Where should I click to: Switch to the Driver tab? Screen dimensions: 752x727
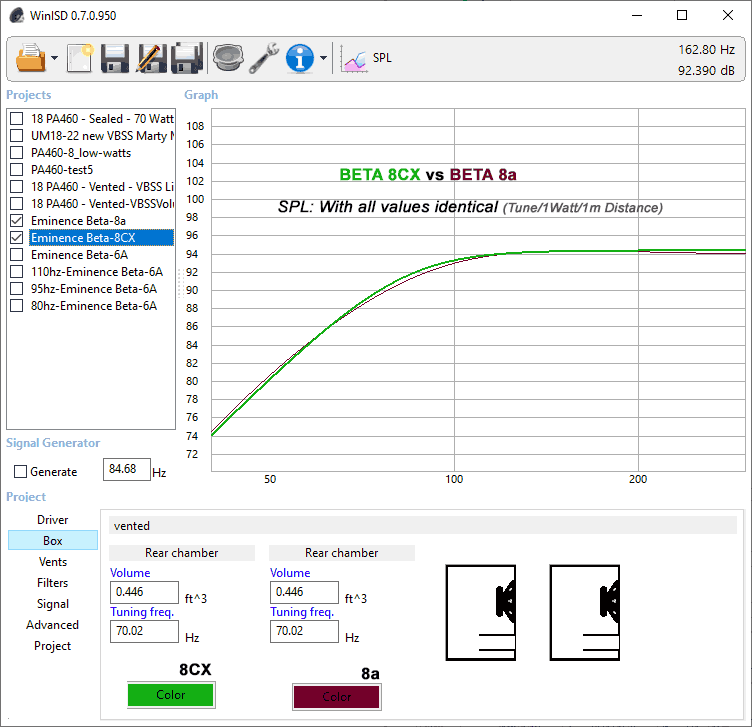pyautogui.click(x=53, y=520)
